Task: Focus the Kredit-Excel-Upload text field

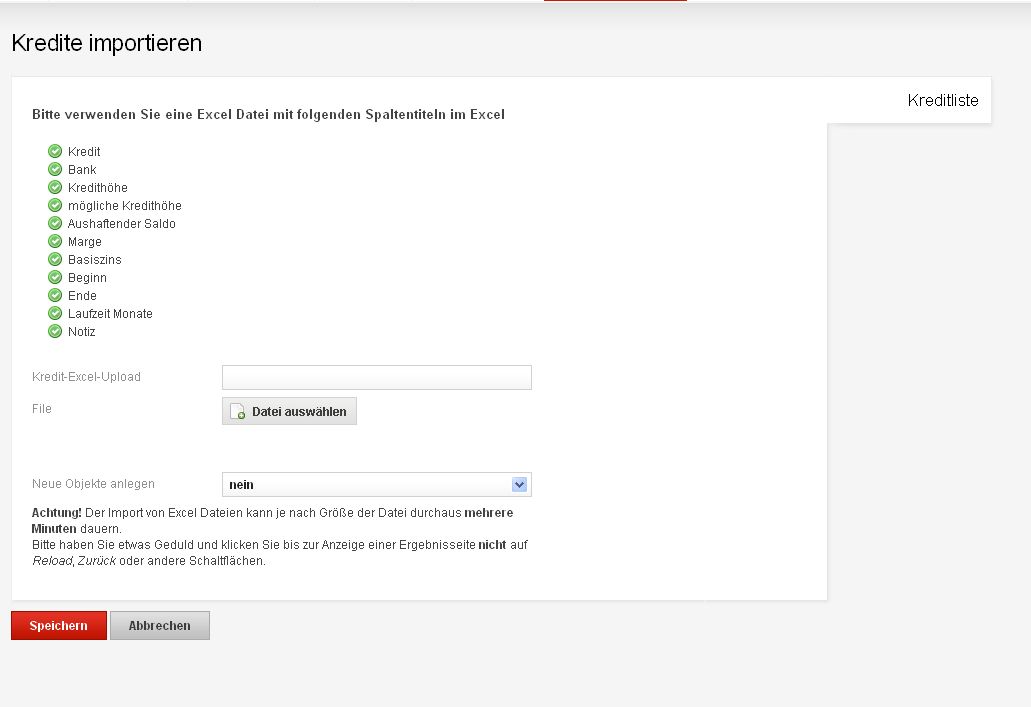Action: [x=376, y=378]
